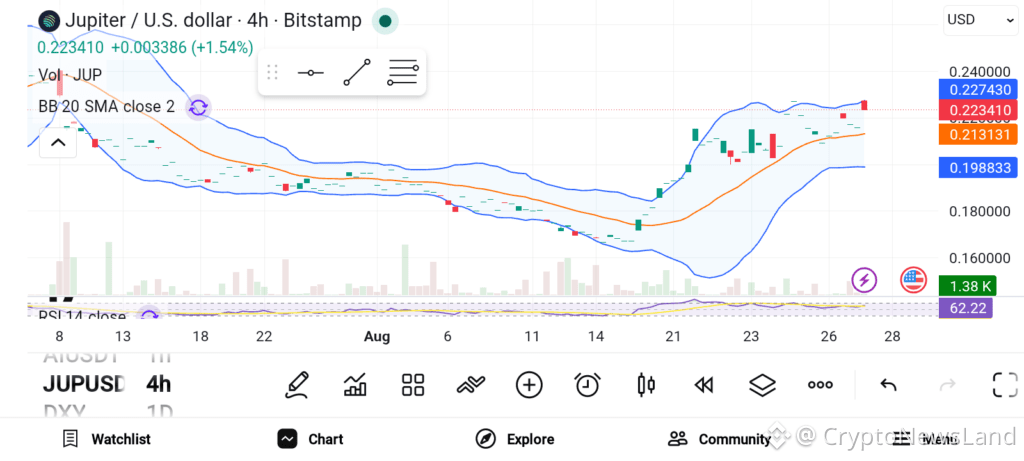Click the Bollinger Bands refresh icon

tap(198, 107)
